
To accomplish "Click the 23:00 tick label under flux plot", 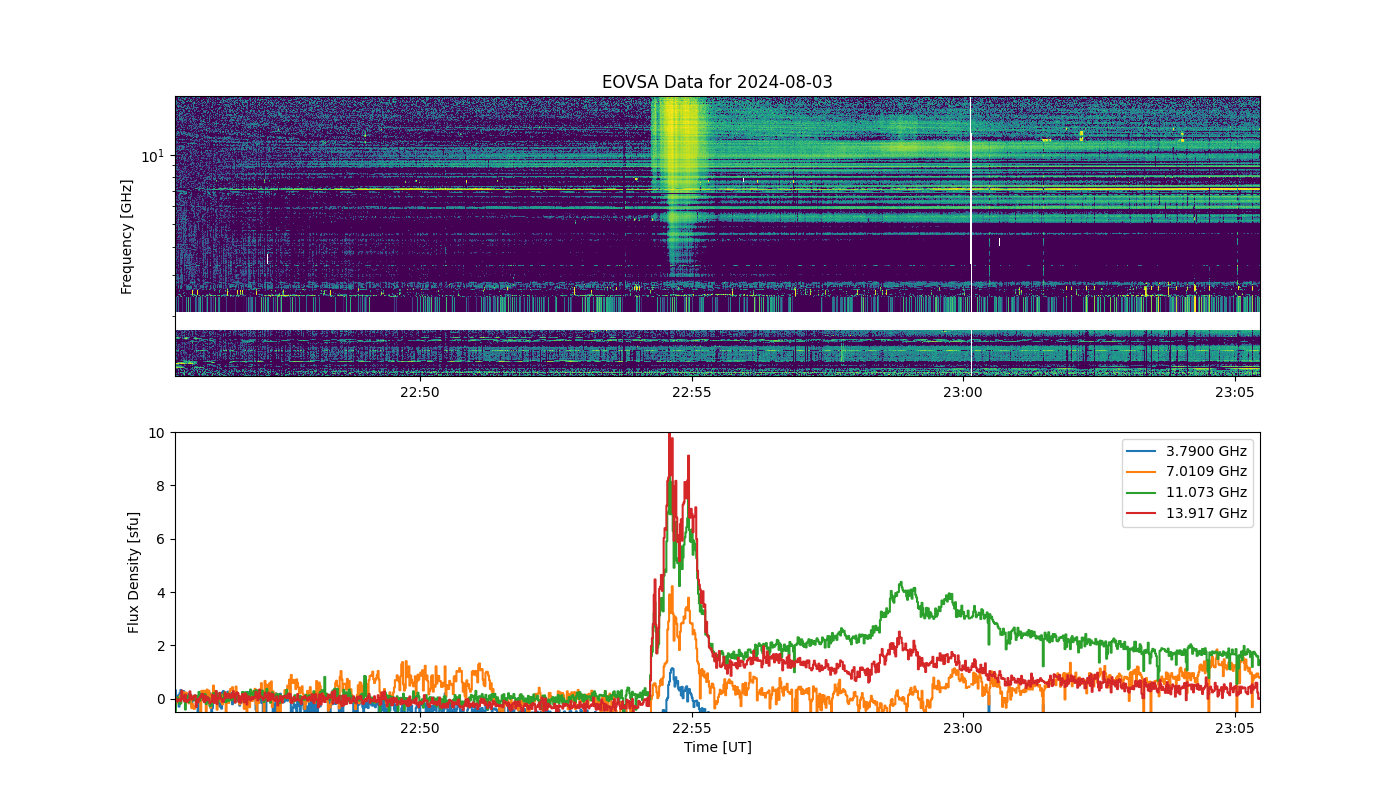I will coord(963,728).
